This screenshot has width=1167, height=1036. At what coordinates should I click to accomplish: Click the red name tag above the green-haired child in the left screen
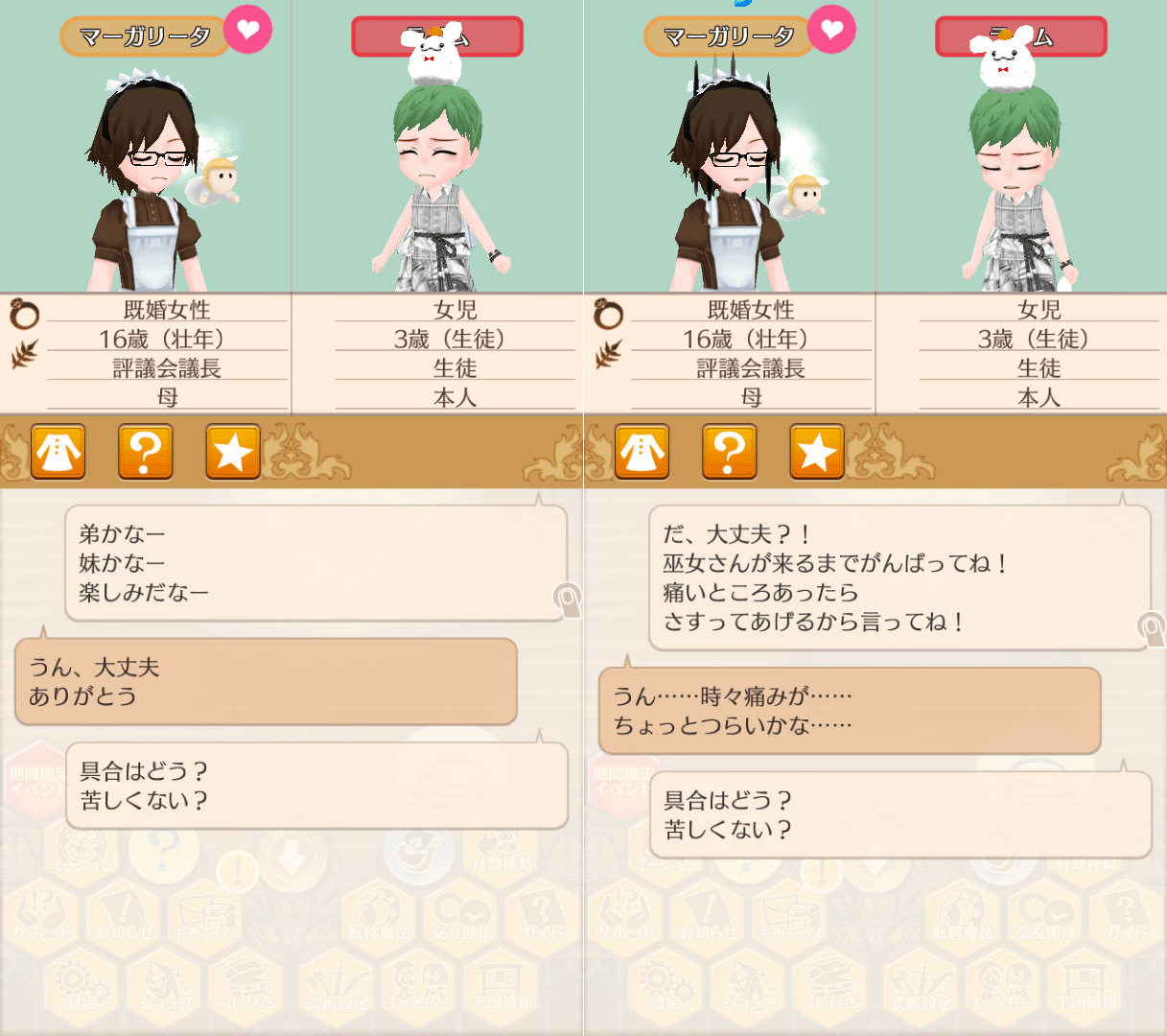[437, 36]
